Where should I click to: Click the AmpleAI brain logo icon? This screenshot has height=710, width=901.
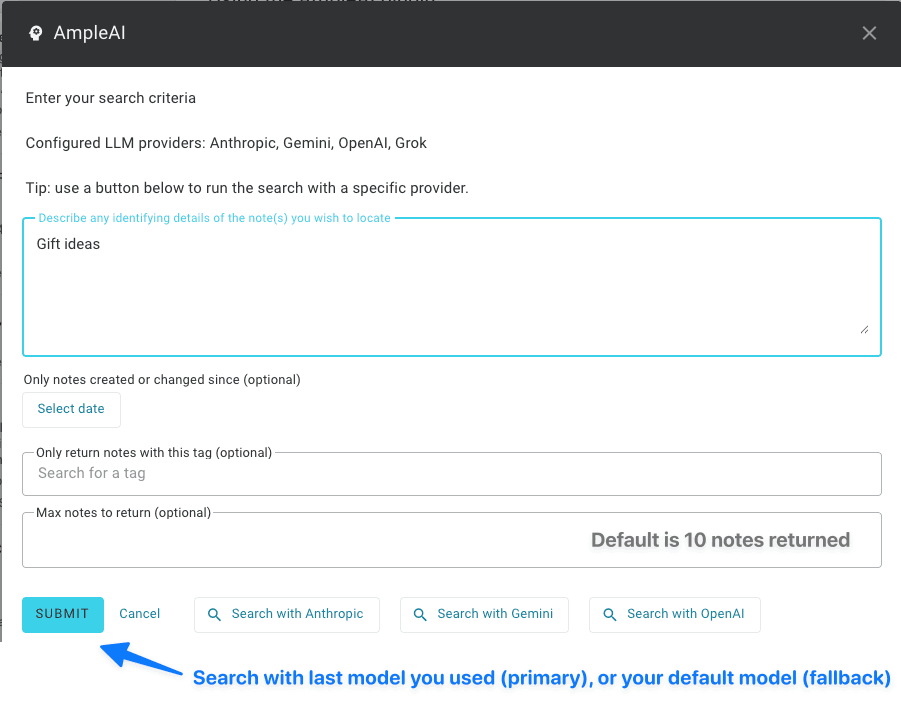(x=35, y=34)
